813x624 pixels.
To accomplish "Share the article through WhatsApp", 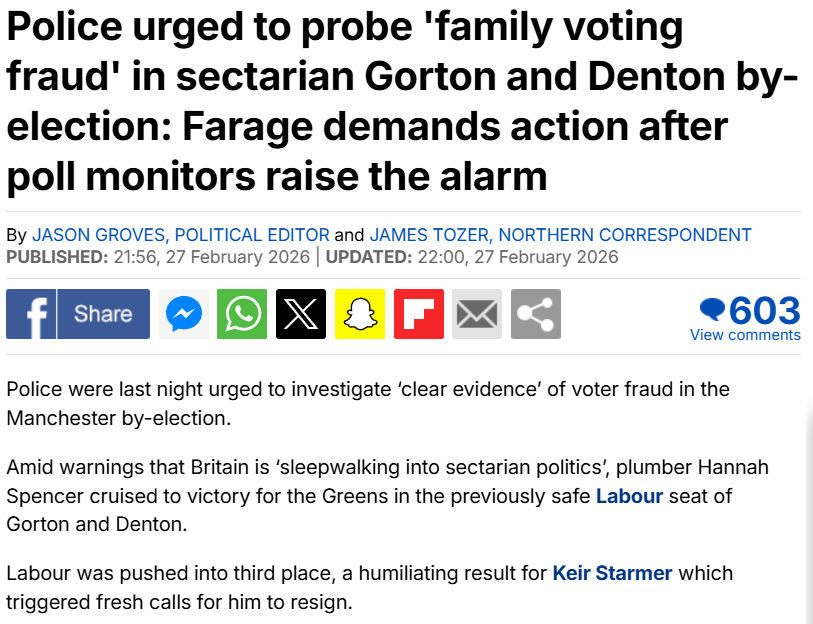I will [x=243, y=314].
